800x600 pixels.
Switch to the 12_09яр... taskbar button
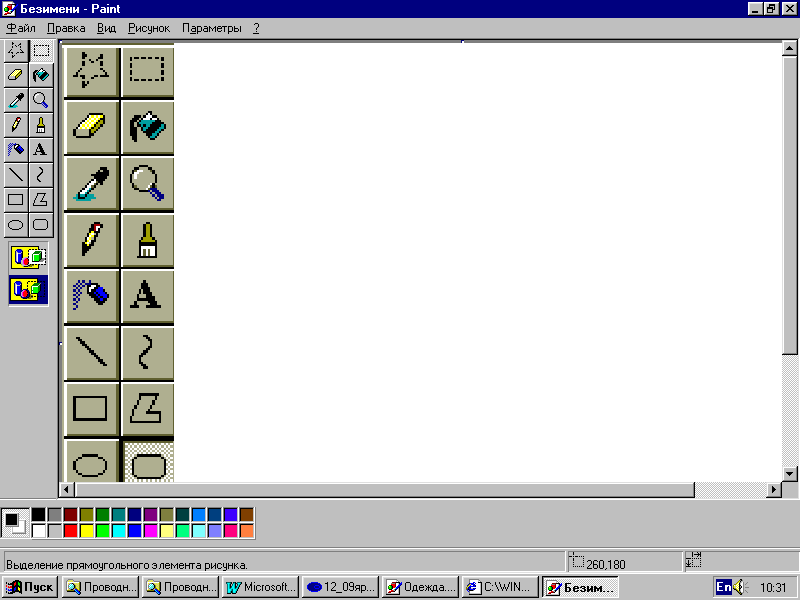click(x=340, y=587)
